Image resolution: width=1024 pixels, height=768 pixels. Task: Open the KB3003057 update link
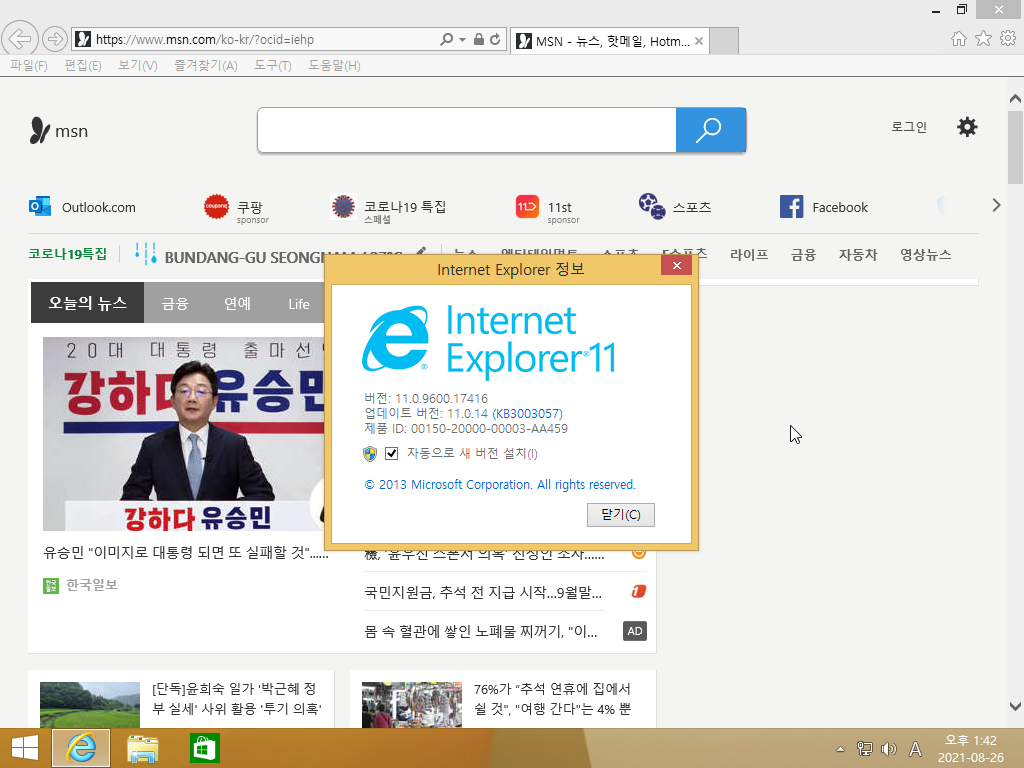coord(527,413)
